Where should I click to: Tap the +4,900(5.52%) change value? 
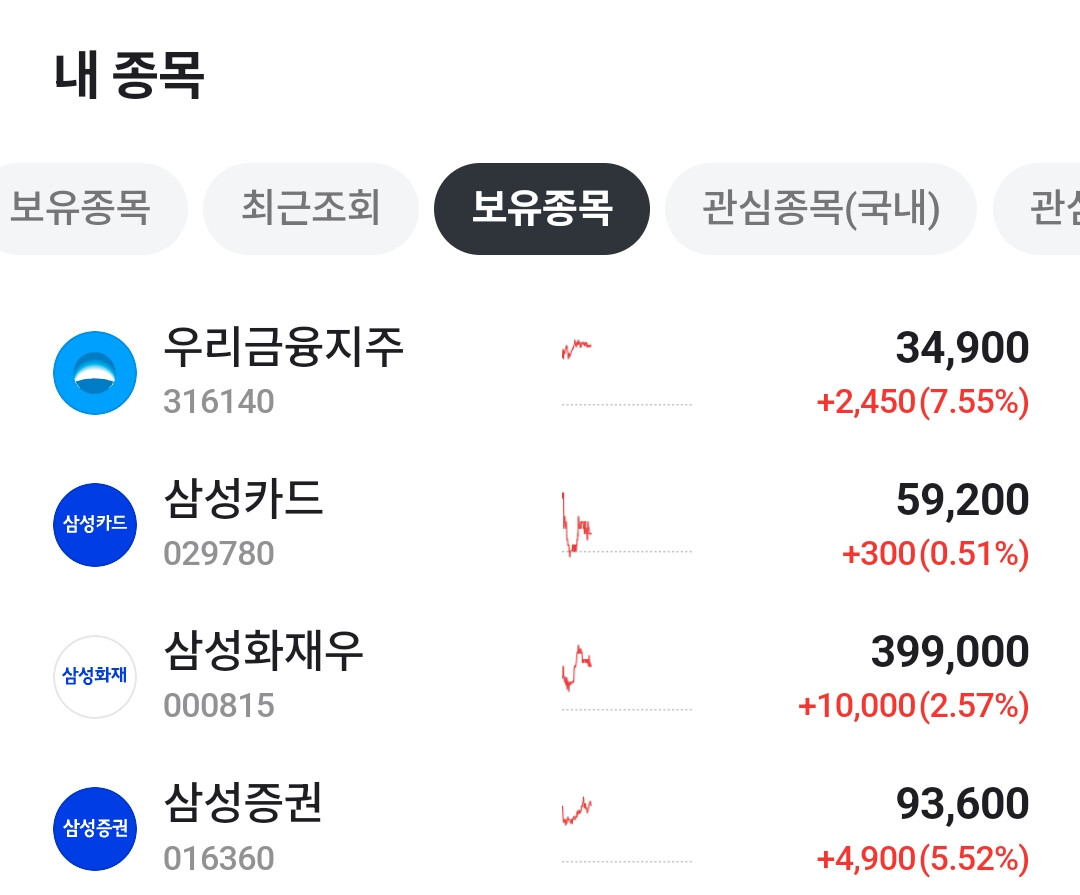pyautogui.click(x=923, y=858)
